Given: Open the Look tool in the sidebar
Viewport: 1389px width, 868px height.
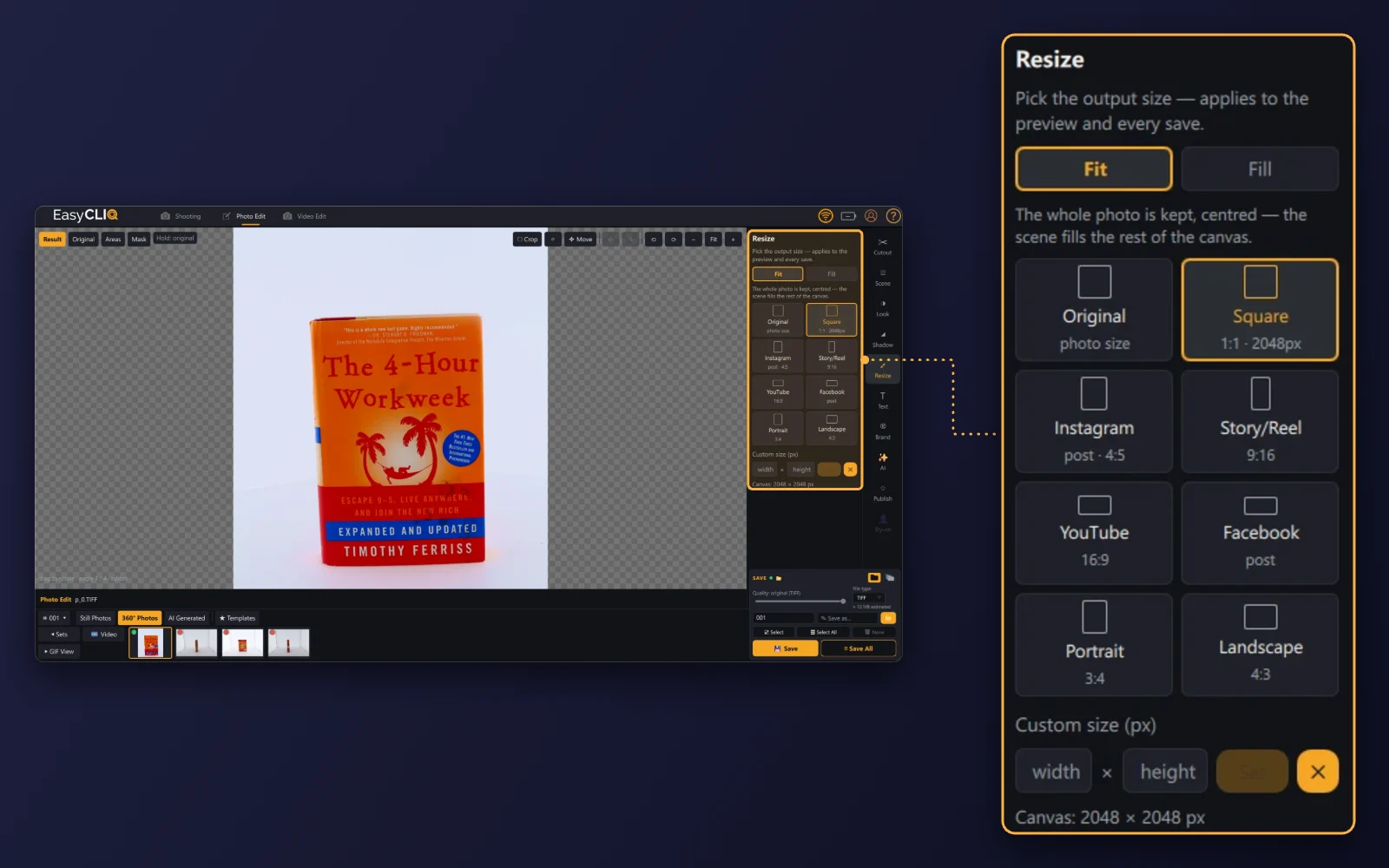Looking at the screenshot, I should (882, 308).
